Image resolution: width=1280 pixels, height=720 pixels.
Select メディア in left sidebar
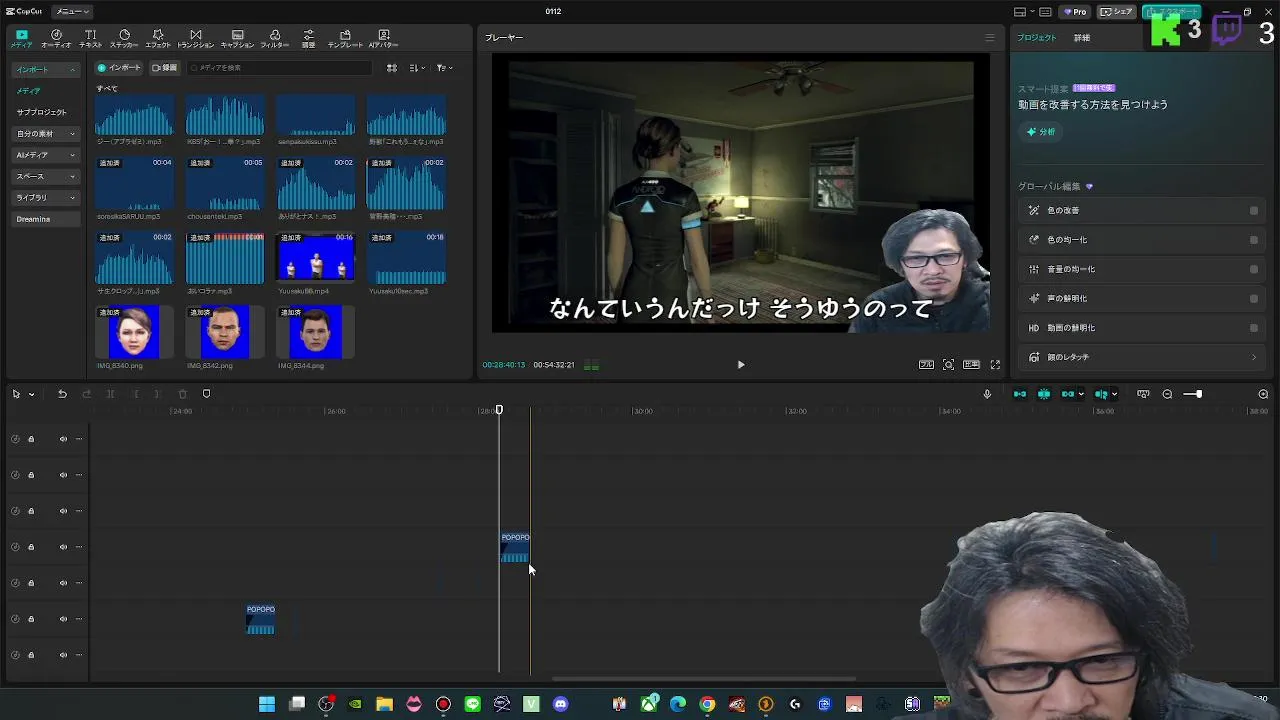[x=28, y=91]
